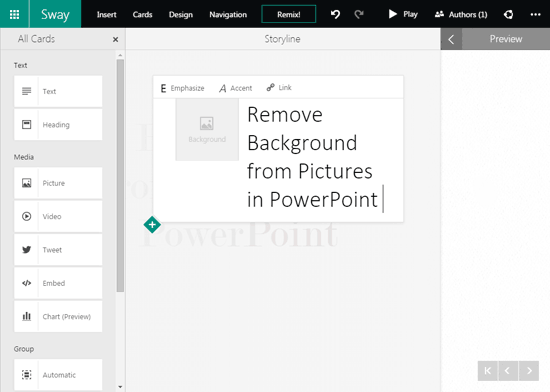Toggle Accent formatting
The height and width of the screenshot is (392, 550).
235,88
